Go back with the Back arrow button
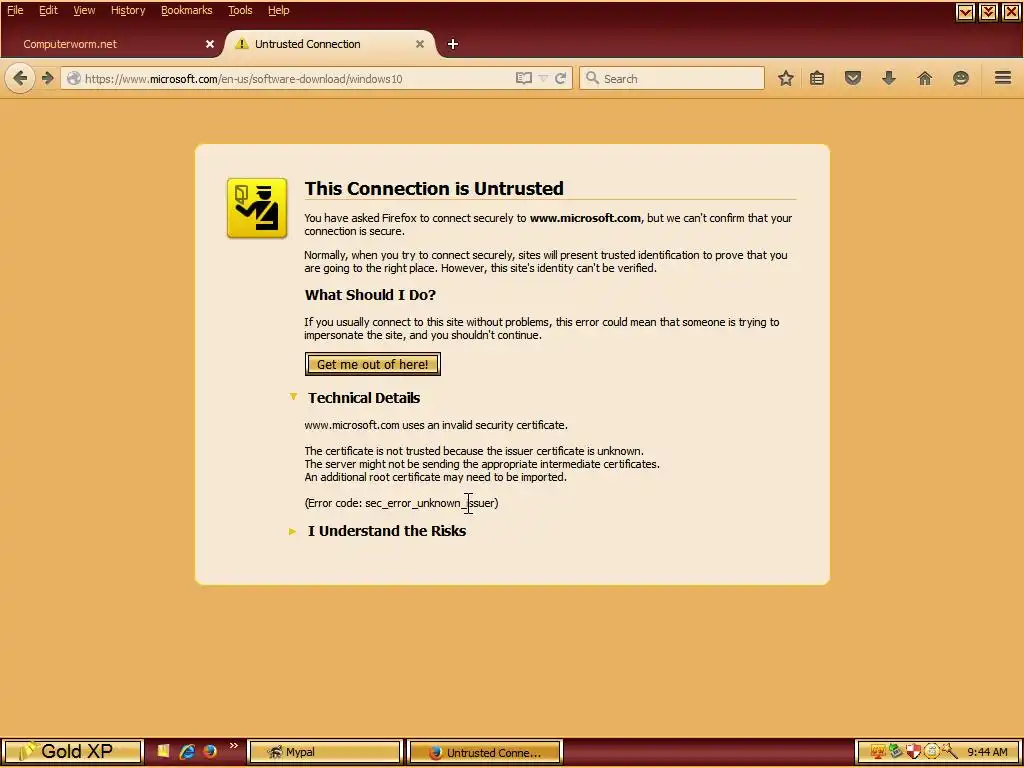The height and width of the screenshot is (768, 1024). [20, 78]
